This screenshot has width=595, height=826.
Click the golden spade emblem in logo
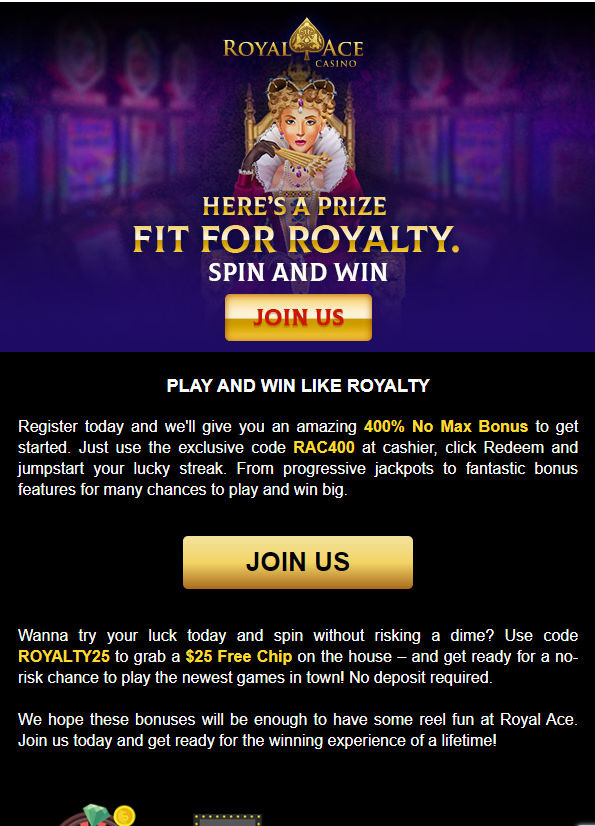click(x=304, y=40)
